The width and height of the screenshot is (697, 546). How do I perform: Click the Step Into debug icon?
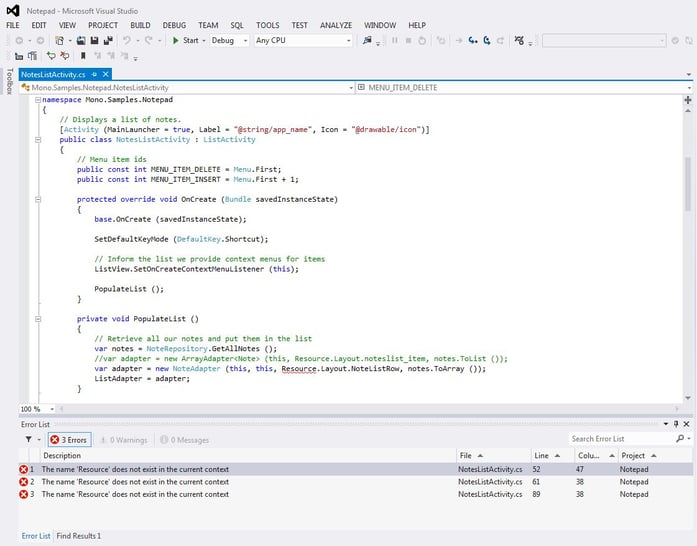click(x=473, y=40)
